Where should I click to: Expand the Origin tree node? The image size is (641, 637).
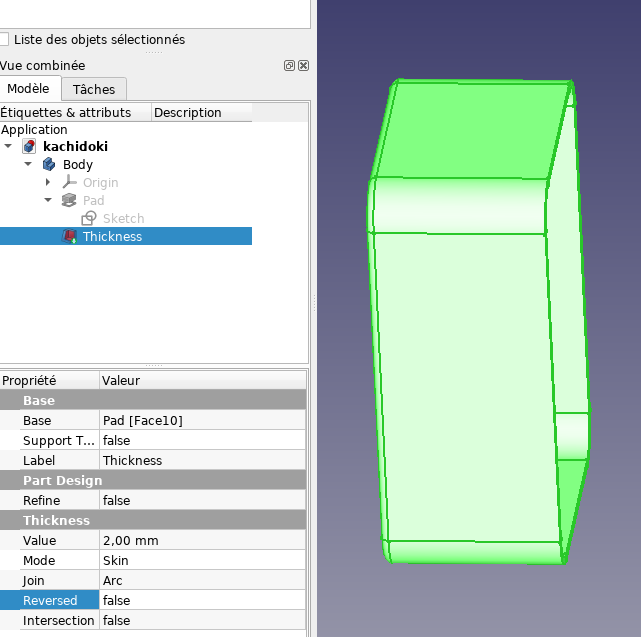pyautogui.click(x=48, y=182)
